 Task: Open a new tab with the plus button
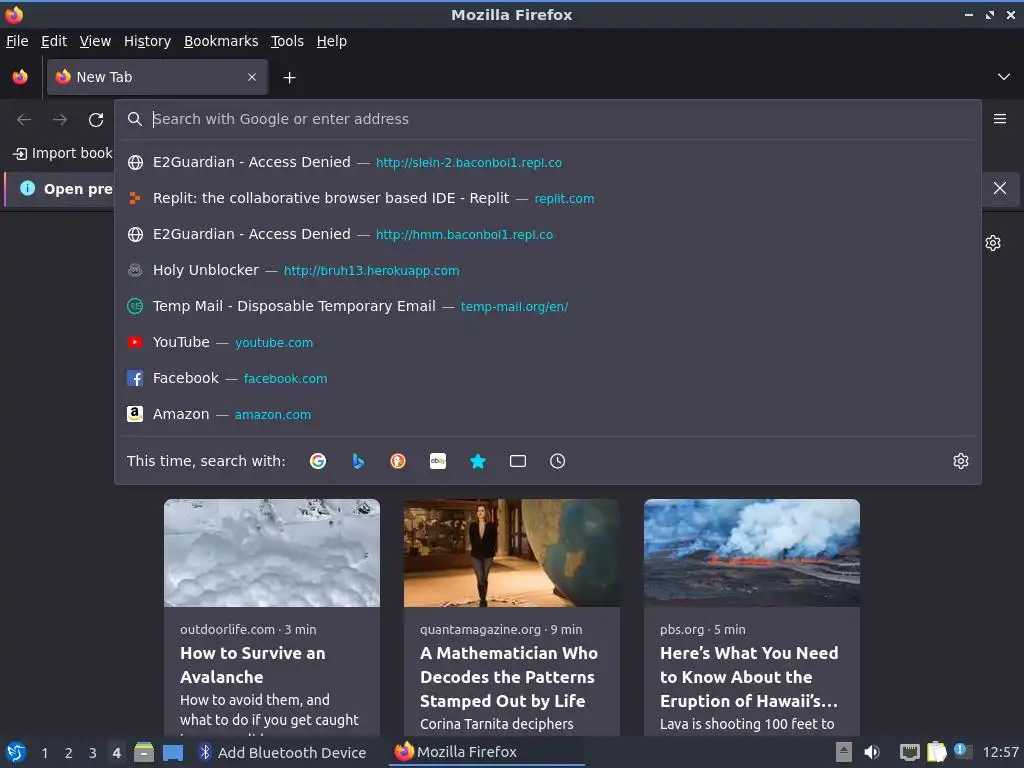[x=289, y=78]
